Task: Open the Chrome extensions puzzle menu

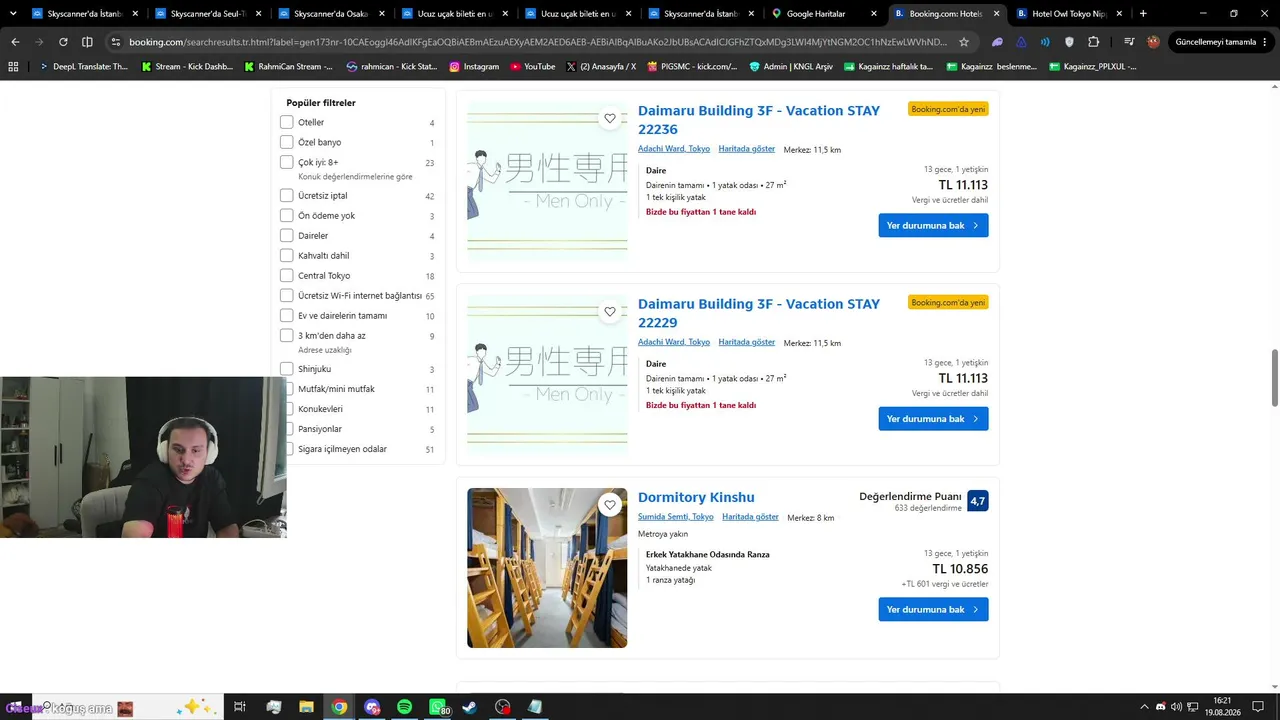Action: point(1093,42)
